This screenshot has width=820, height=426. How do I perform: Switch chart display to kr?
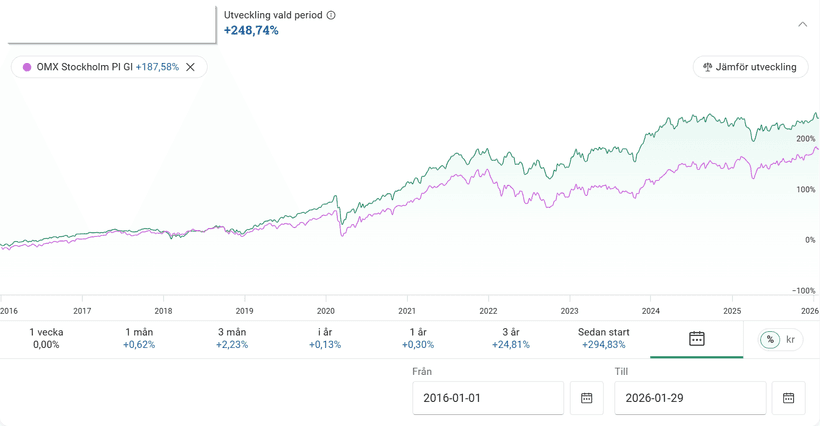(791, 340)
